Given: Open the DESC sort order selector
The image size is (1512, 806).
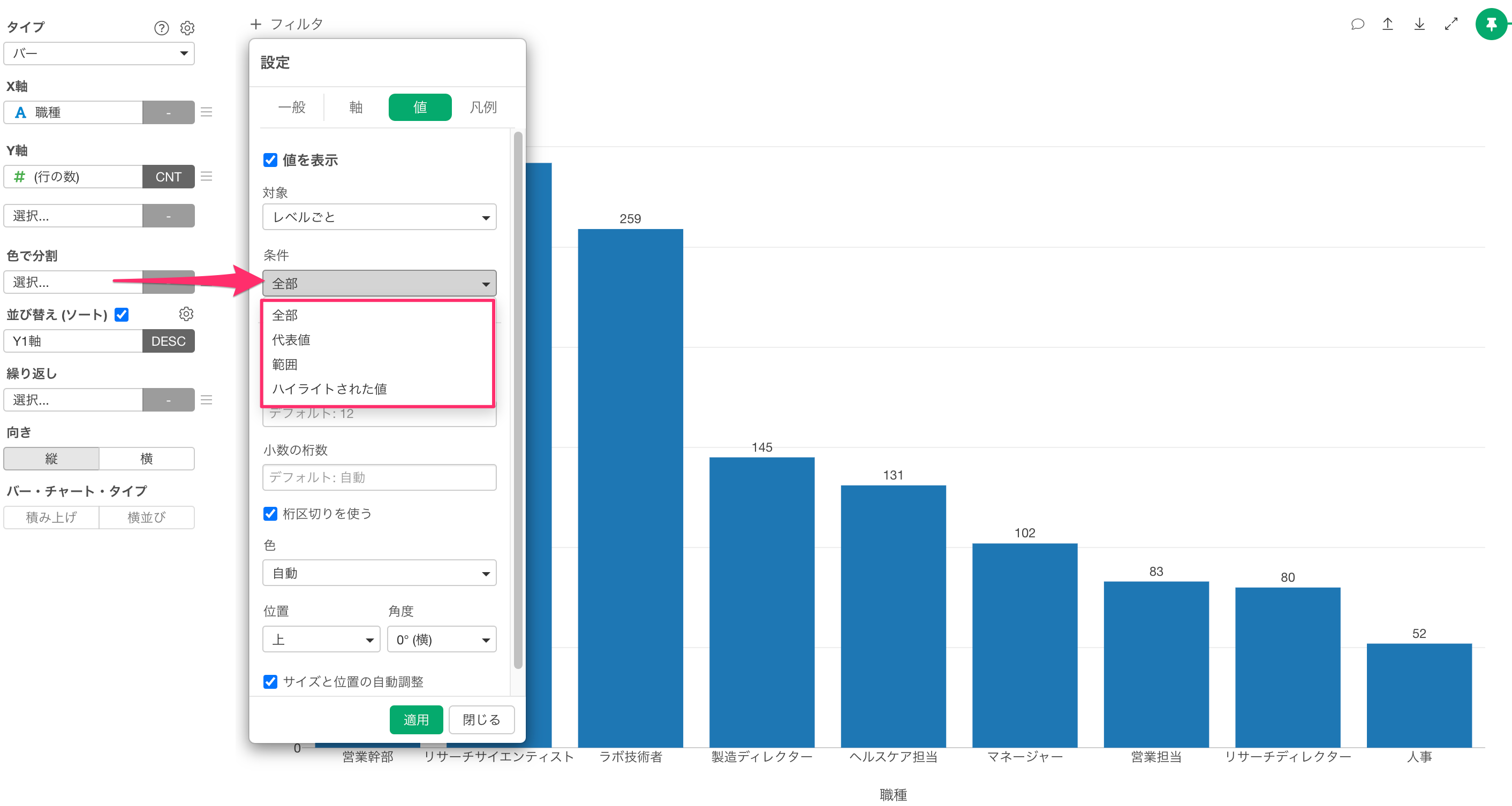Looking at the screenshot, I should pos(169,341).
